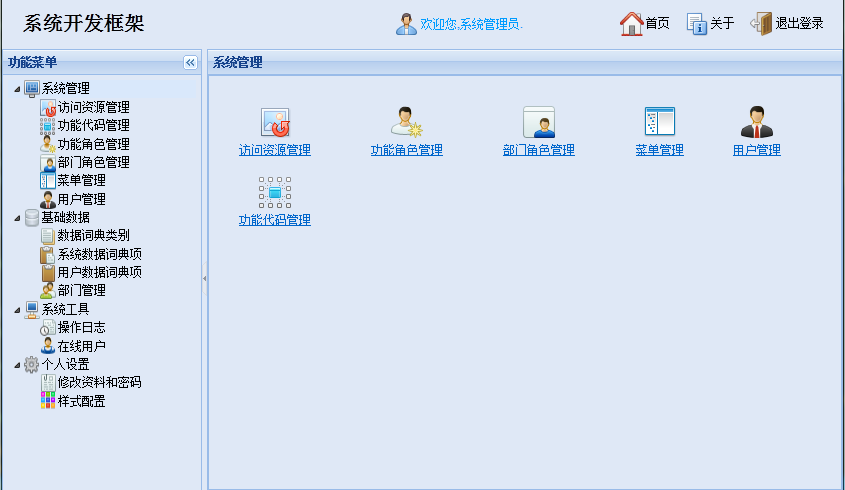Image resolution: width=845 pixels, height=490 pixels.
Task: Click the 系统数据词典项 clipboard icon
Action: click(x=47, y=254)
